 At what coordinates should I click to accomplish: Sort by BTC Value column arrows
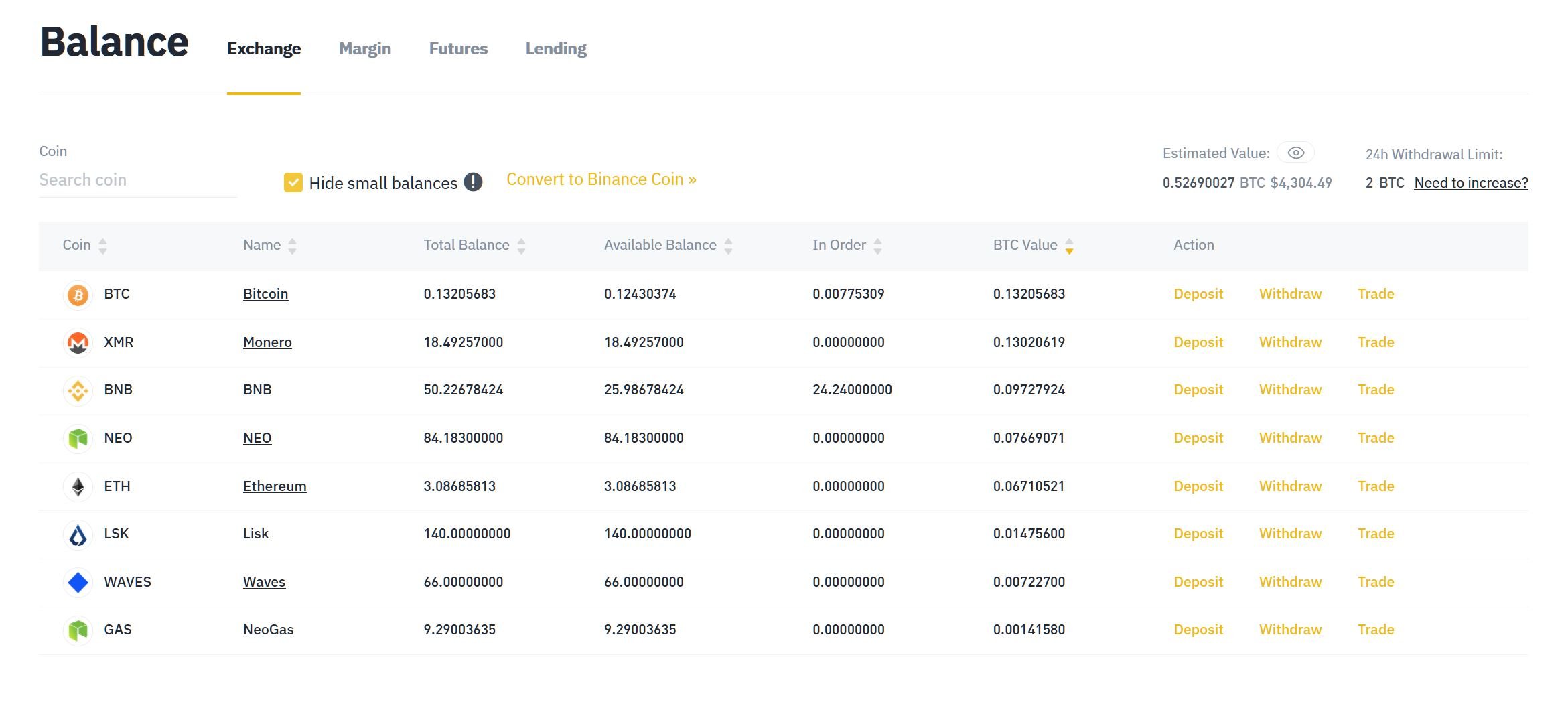[1069, 246]
